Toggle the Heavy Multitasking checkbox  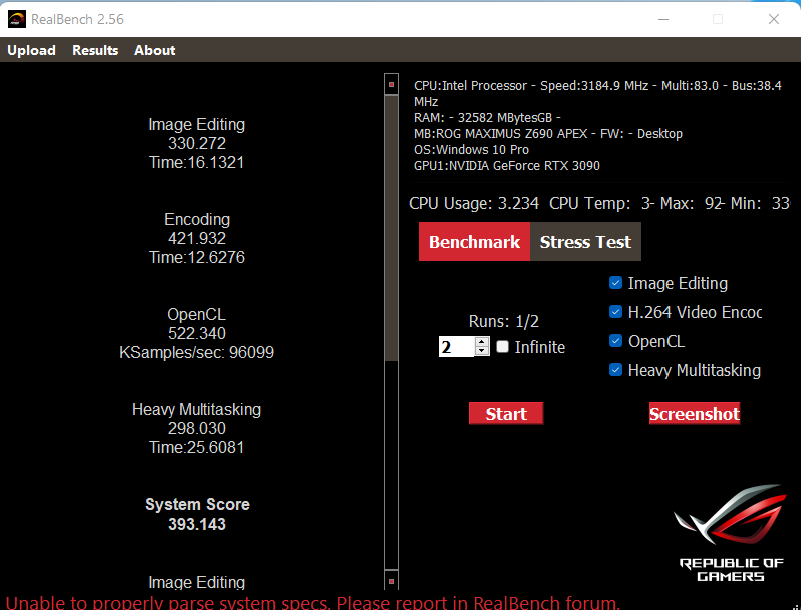(616, 370)
